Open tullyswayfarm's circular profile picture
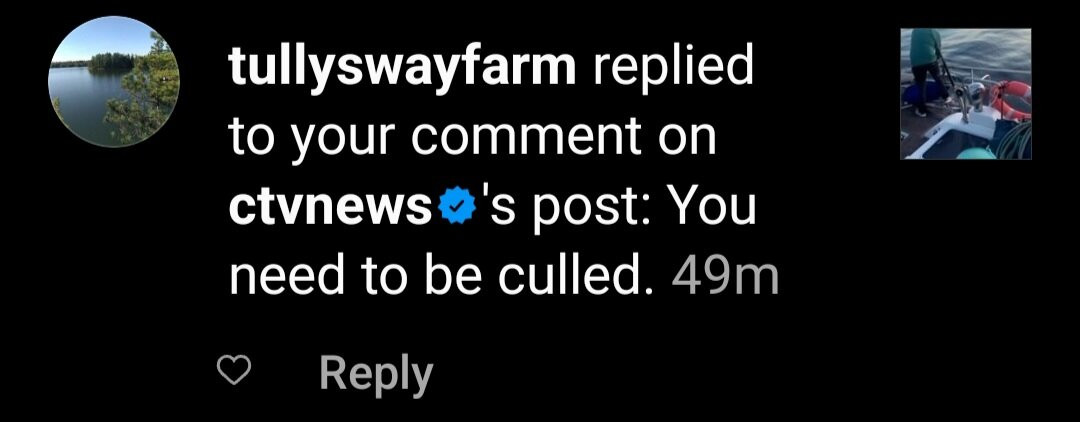Screen dimensions: 1080x422 coord(114,81)
